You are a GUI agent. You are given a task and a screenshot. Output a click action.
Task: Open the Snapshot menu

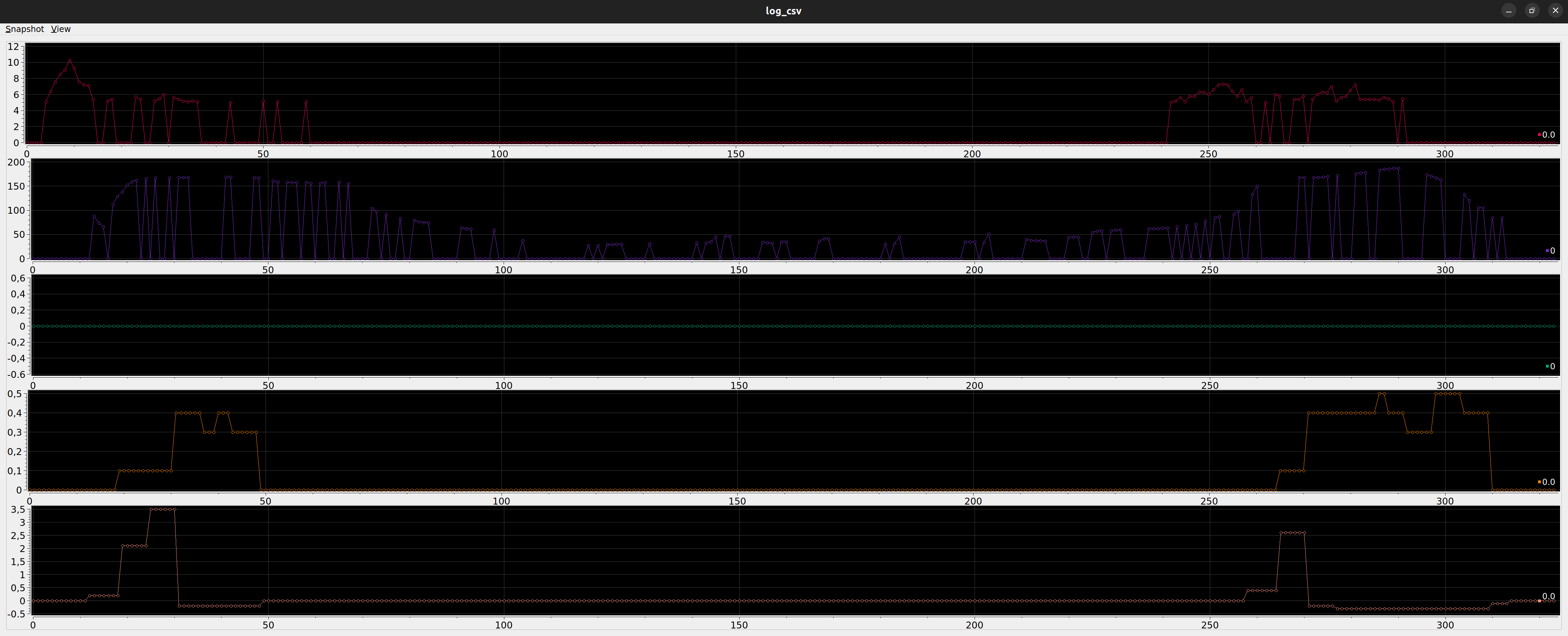click(x=25, y=29)
